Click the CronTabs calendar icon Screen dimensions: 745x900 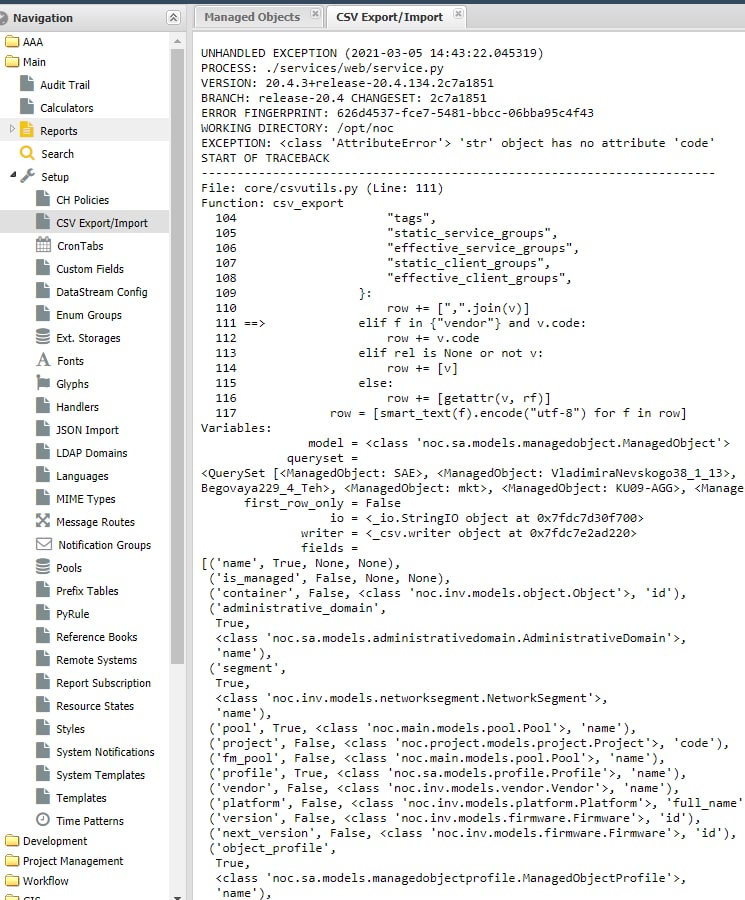43,245
